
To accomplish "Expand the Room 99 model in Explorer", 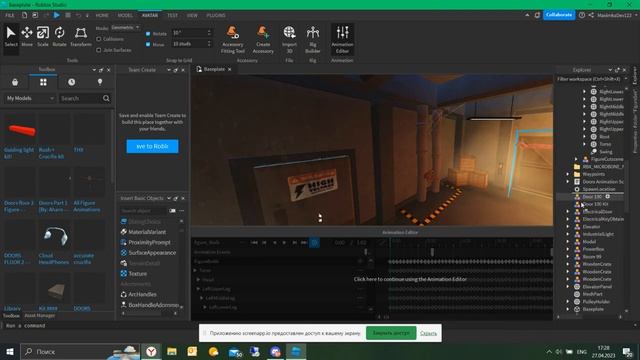I will point(568,257).
